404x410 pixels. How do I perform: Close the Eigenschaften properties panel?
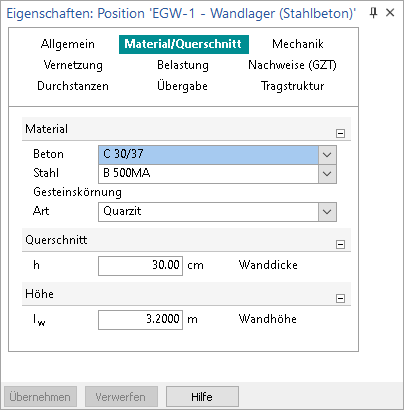[x=390, y=13]
